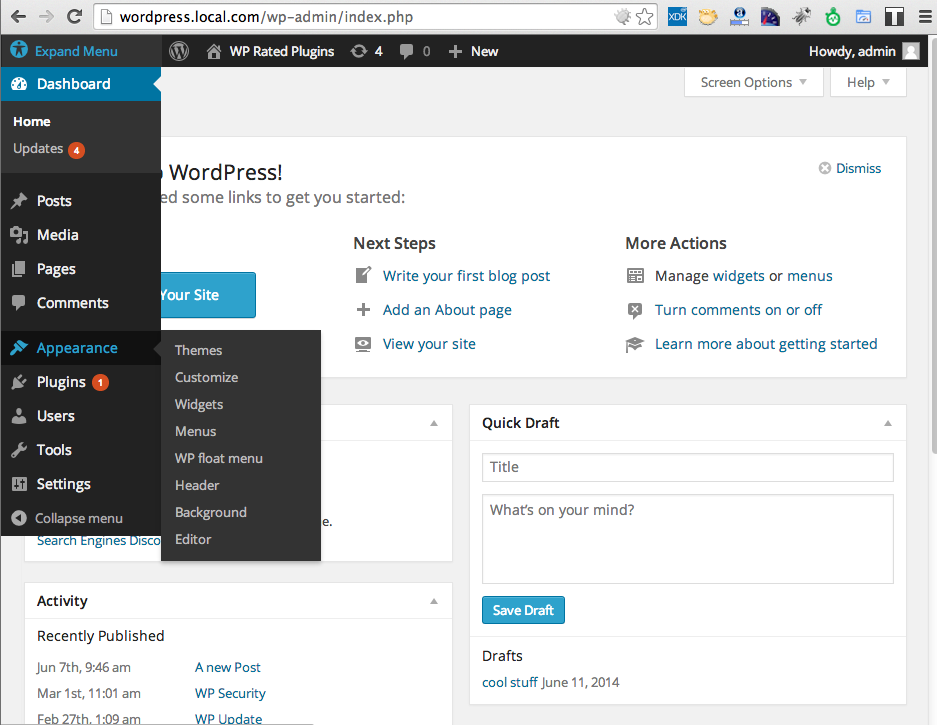Open the A new Post link
The height and width of the screenshot is (725, 937).
click(228, 667)
